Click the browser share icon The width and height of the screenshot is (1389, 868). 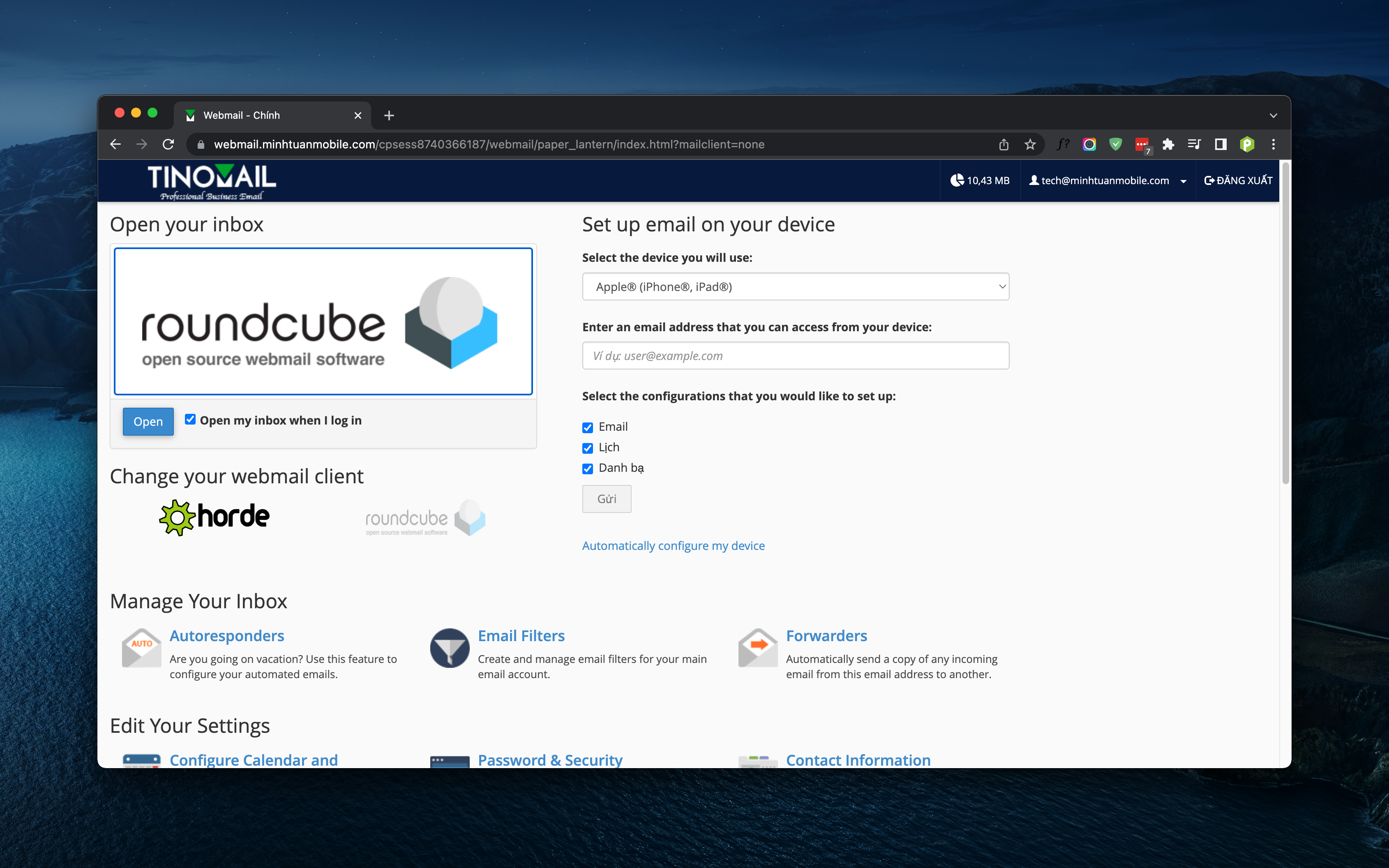coord(1003,145)
